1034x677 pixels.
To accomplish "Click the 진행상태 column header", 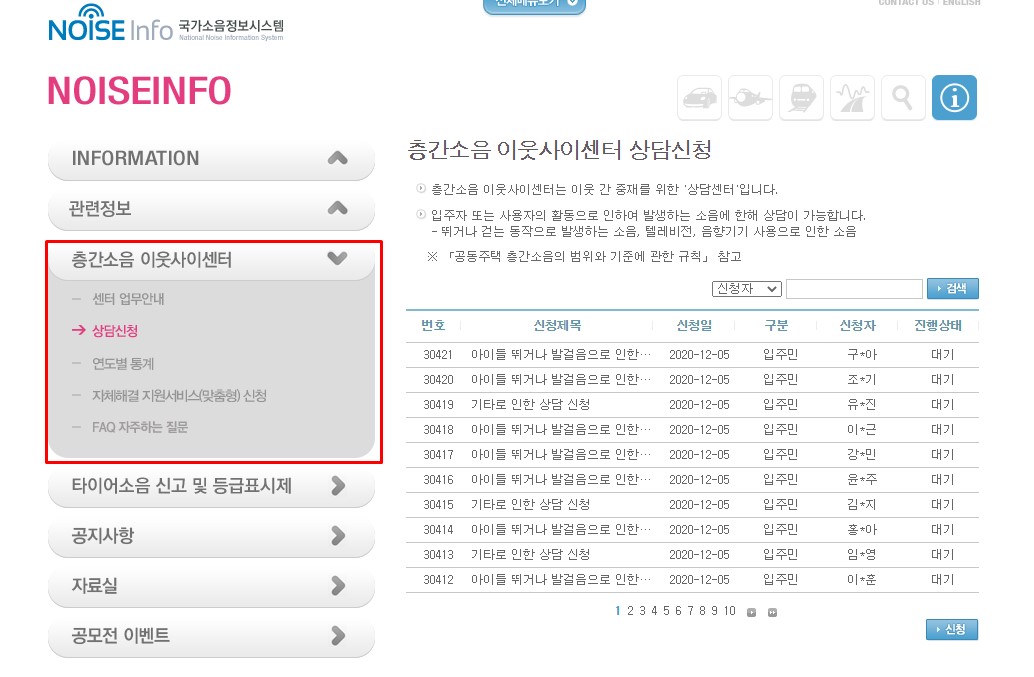I will pos(938,326).
